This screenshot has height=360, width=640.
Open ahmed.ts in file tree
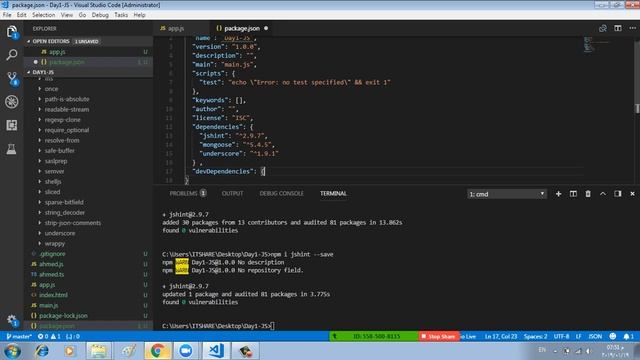[x=51, y=274]
